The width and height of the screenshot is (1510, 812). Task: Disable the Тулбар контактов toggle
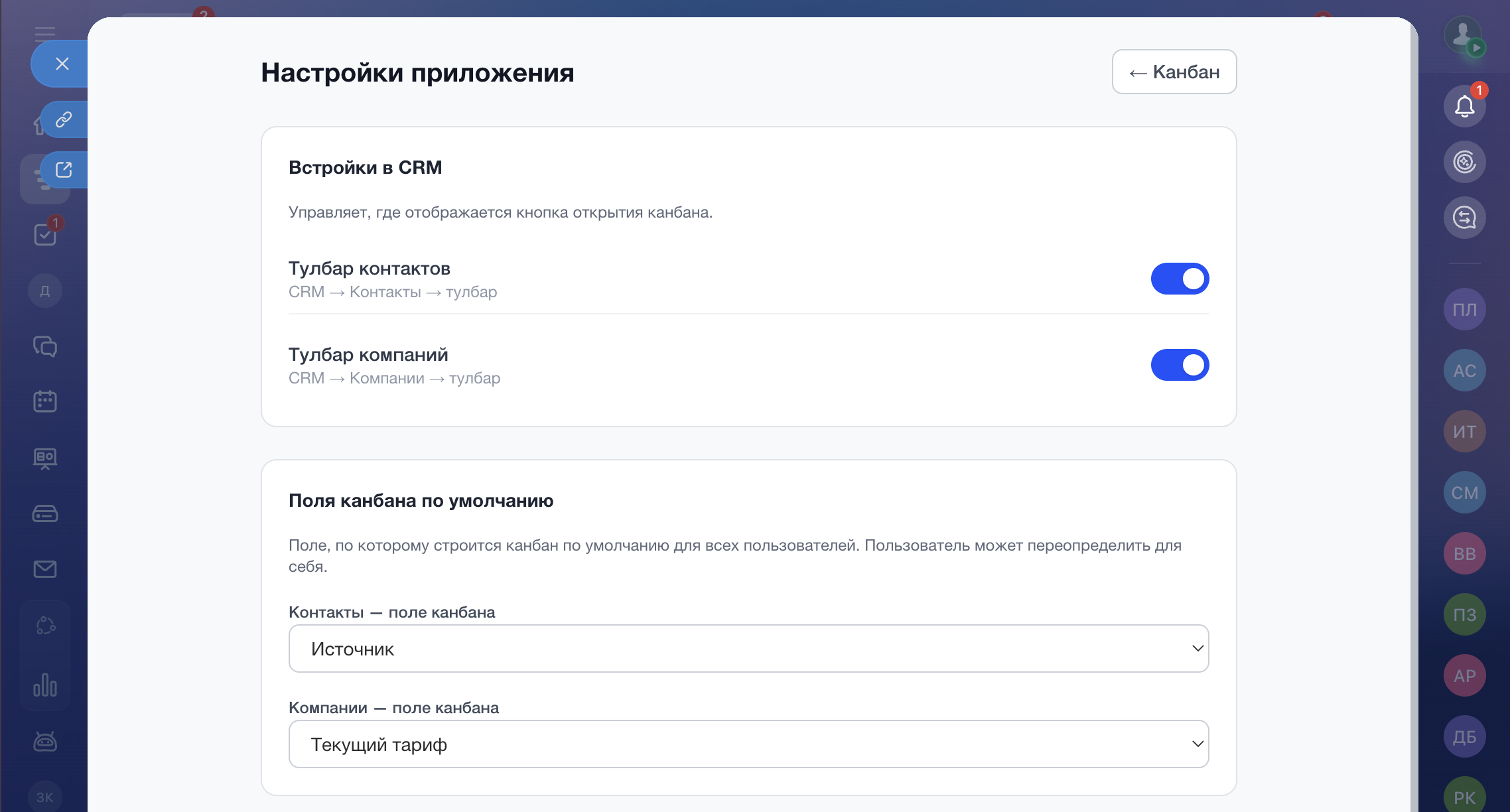click(x=1180, y=279)
